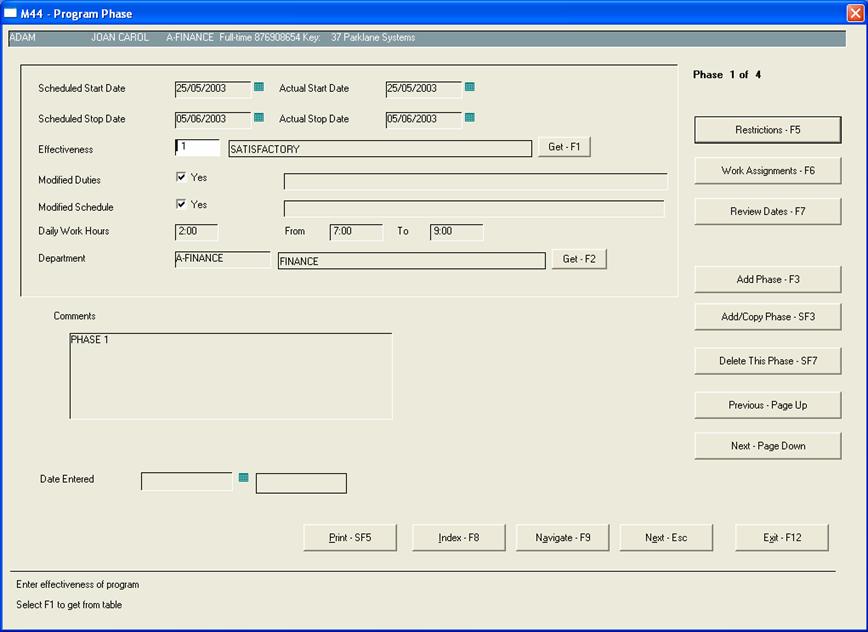
Task: Click the 'Modified Schedule' label
Action: pos(76,207)
